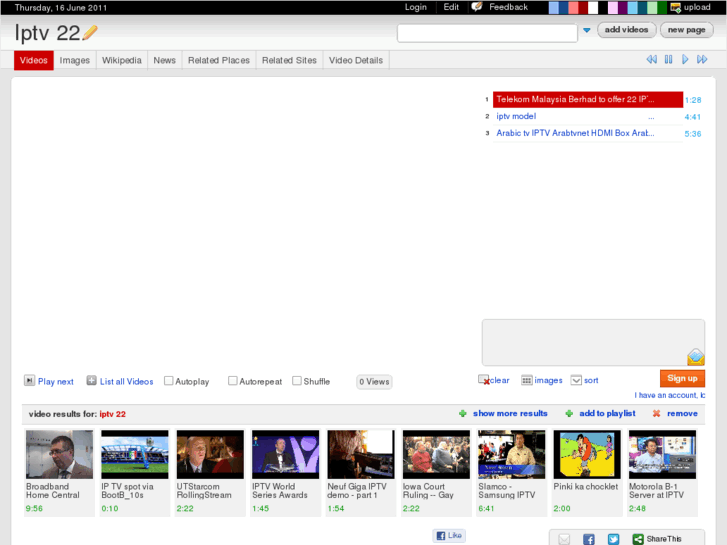Share on Twitter using the bird icon
Viewport: 727px width, 545px height.
point(613,539)
